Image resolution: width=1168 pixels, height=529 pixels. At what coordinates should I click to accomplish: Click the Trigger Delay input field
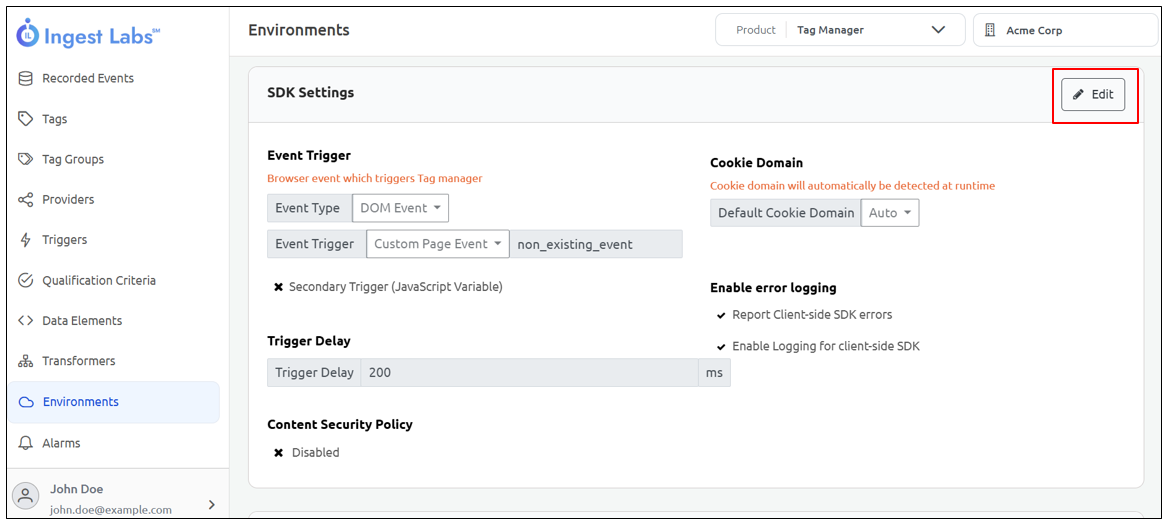point(528,373)
